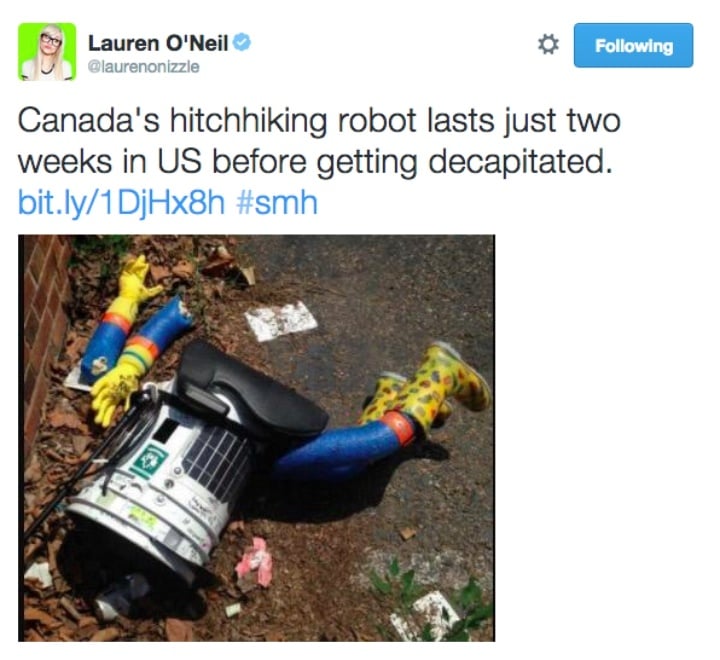
Task: Toggle the Following button
Action: click(633, 45)
